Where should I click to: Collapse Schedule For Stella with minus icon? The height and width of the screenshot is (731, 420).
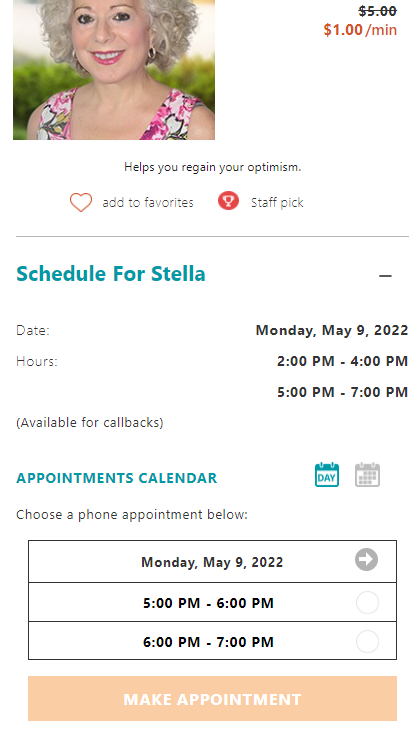point(386,276)
